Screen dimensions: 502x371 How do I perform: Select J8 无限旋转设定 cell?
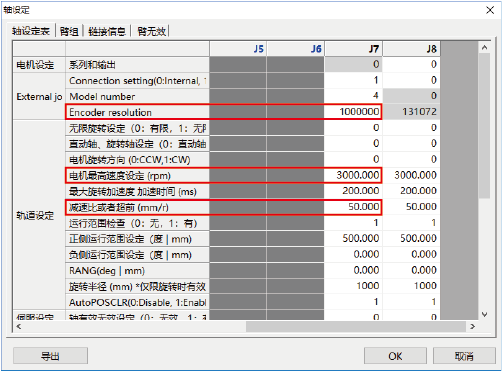pos(411,128)
